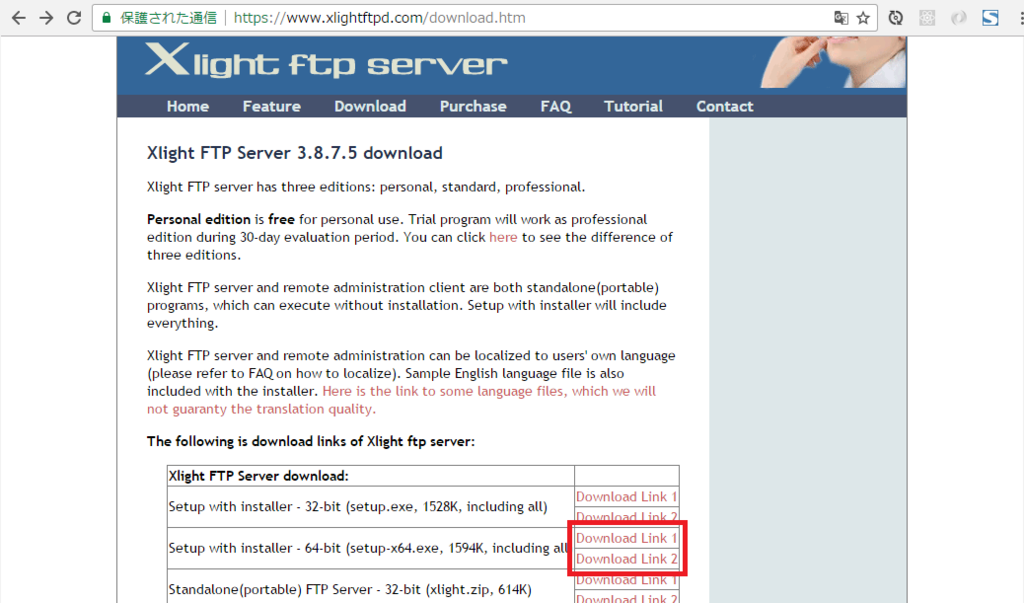
Task: Click the 'Xlight FTP Server 3.8.7.5 download' heading
Action: (x=295, y=153)
